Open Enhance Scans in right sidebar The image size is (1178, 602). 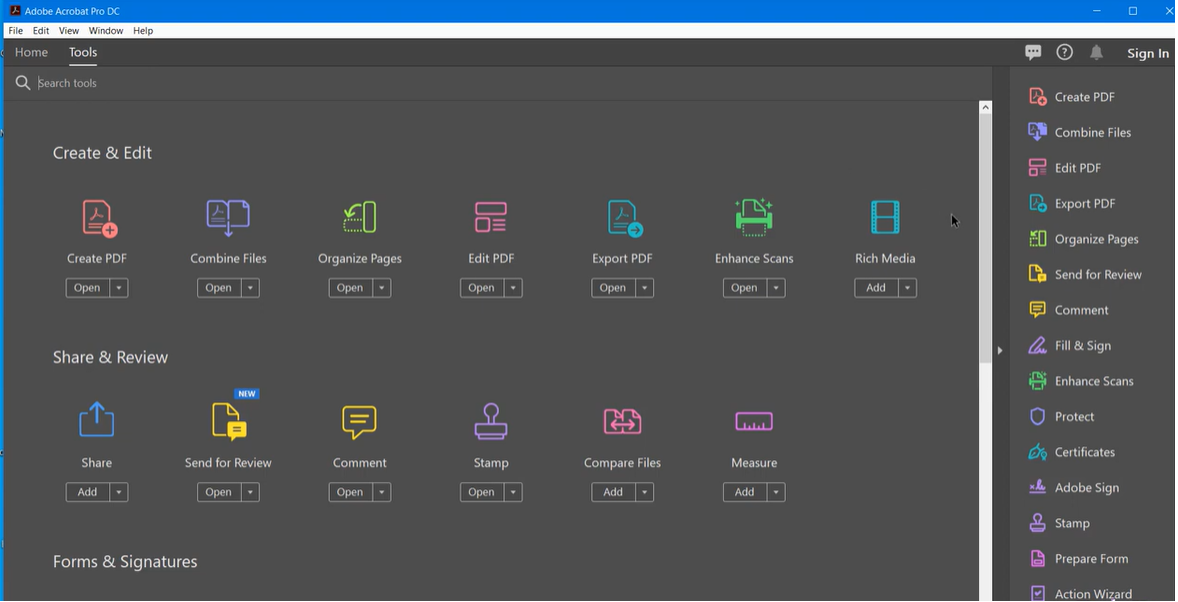click(1080, 381)
